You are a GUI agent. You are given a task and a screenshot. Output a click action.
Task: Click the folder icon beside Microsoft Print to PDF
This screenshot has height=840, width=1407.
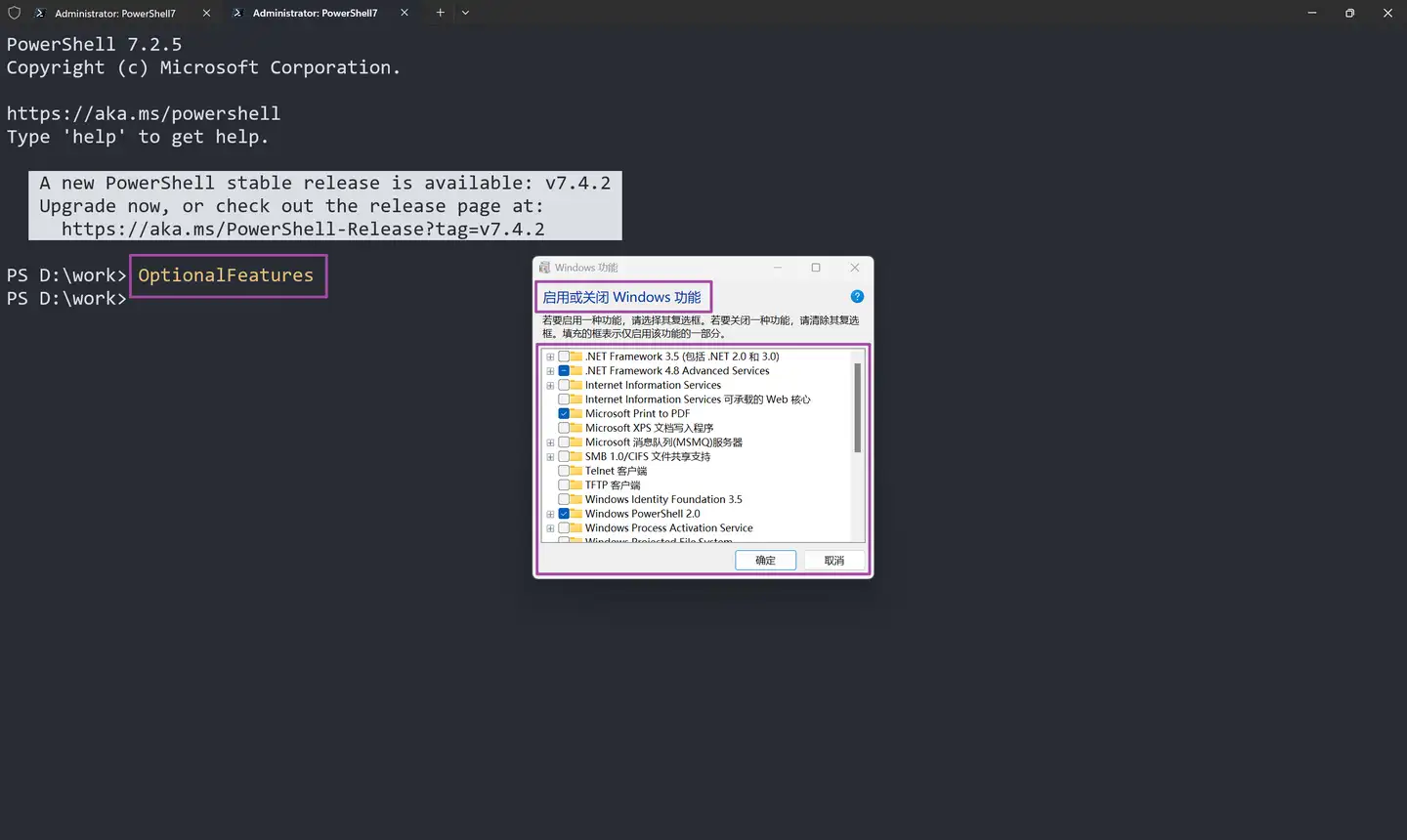[x=576, y=413]
